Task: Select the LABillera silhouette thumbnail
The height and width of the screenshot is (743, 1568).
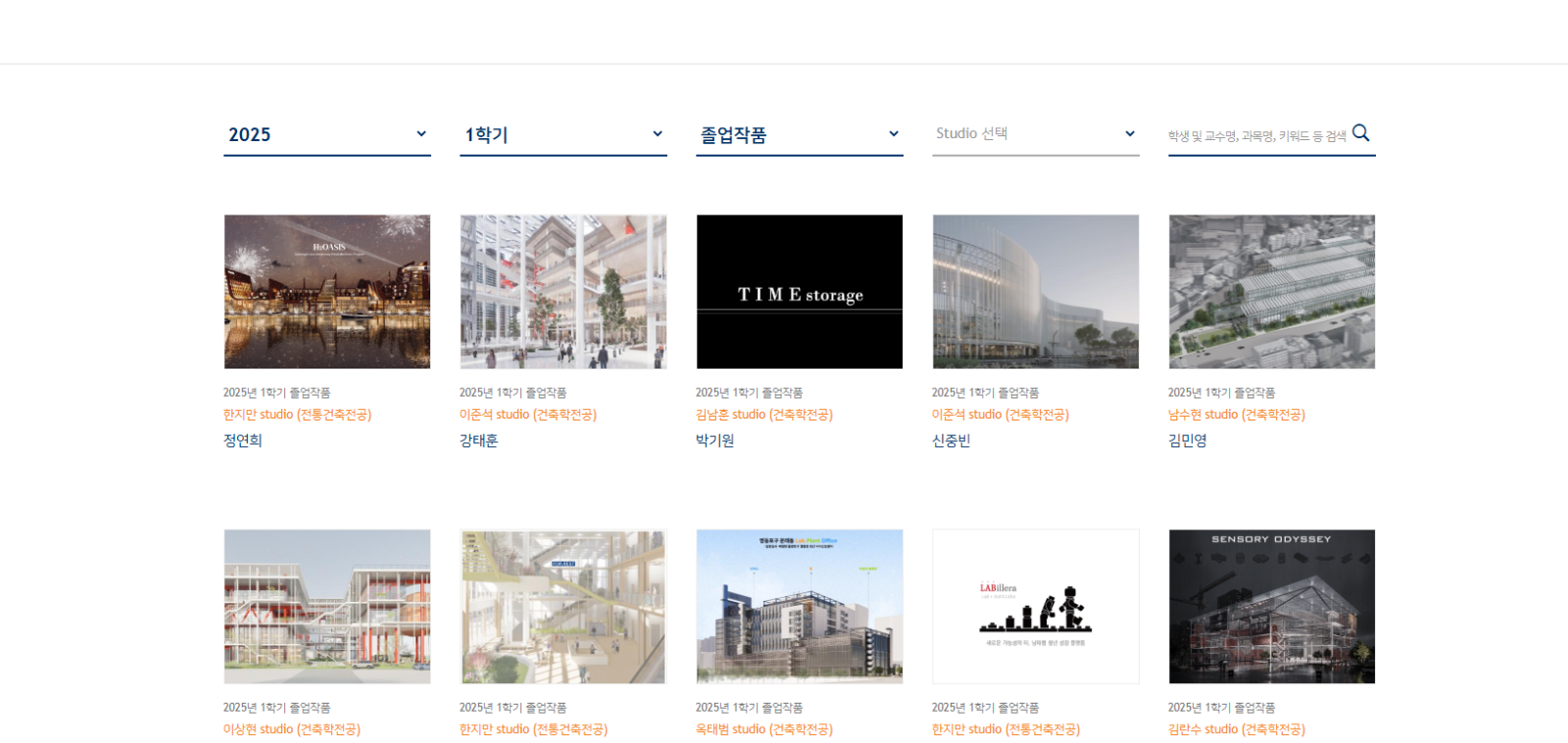Action: click(x=1035, y=607)
